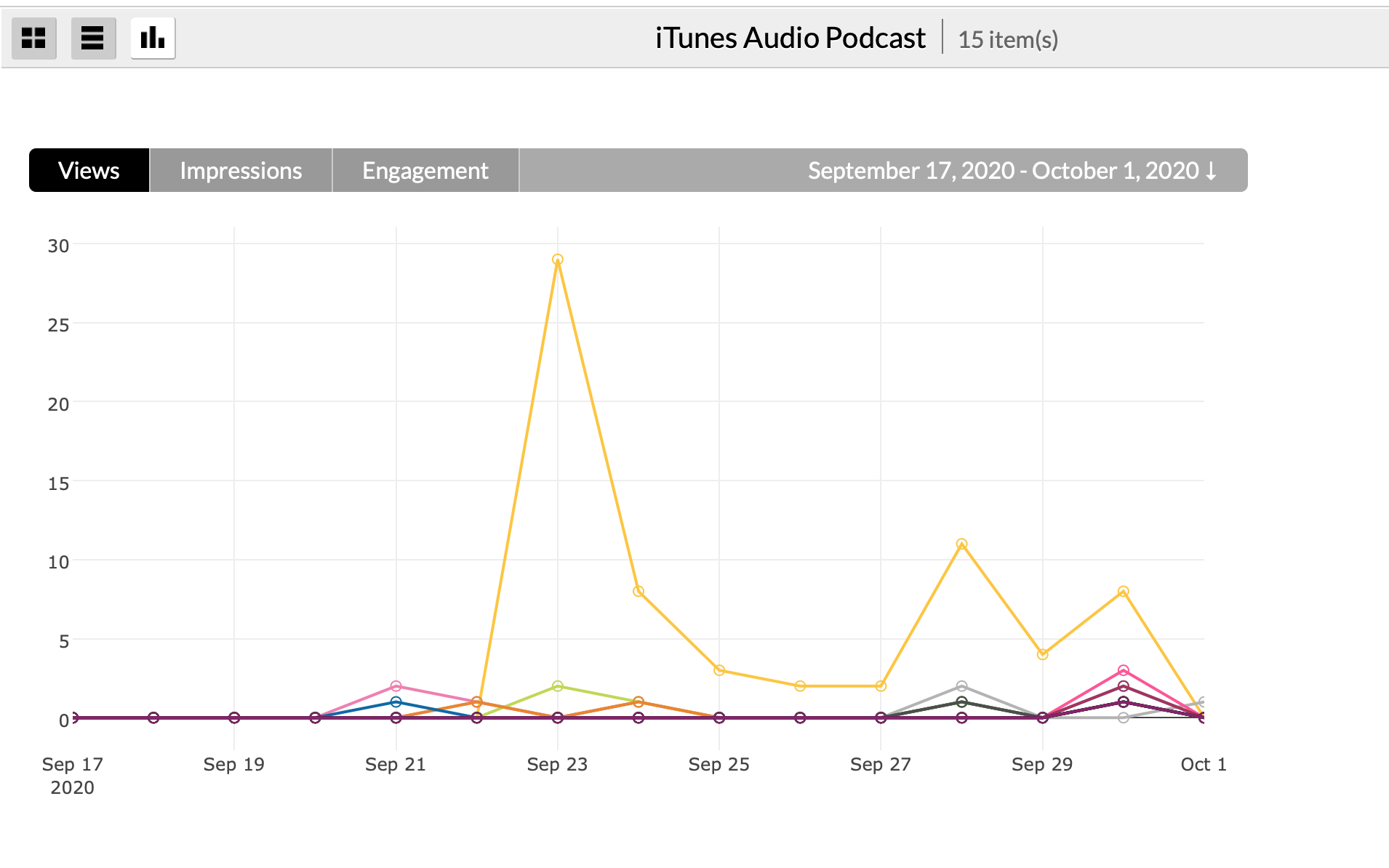This screenshot has width=1389, height=868.
Task: Click the iTunes Audio Podcast title
Action: pos(790,38)
